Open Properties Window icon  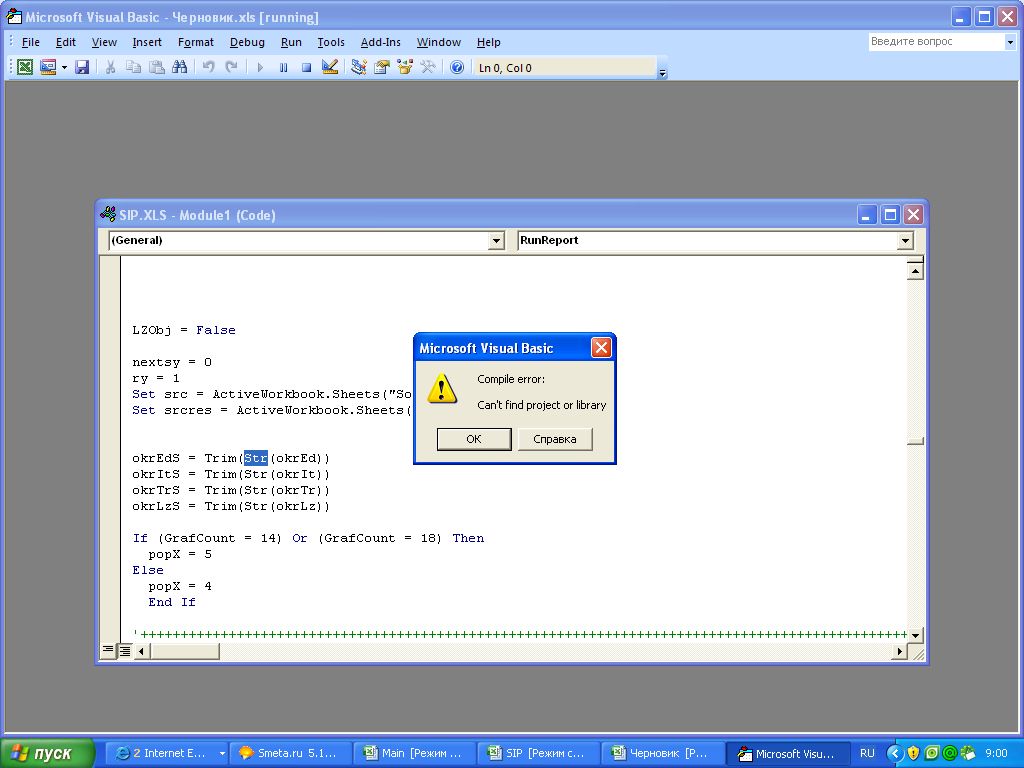(x=381, y=67)
